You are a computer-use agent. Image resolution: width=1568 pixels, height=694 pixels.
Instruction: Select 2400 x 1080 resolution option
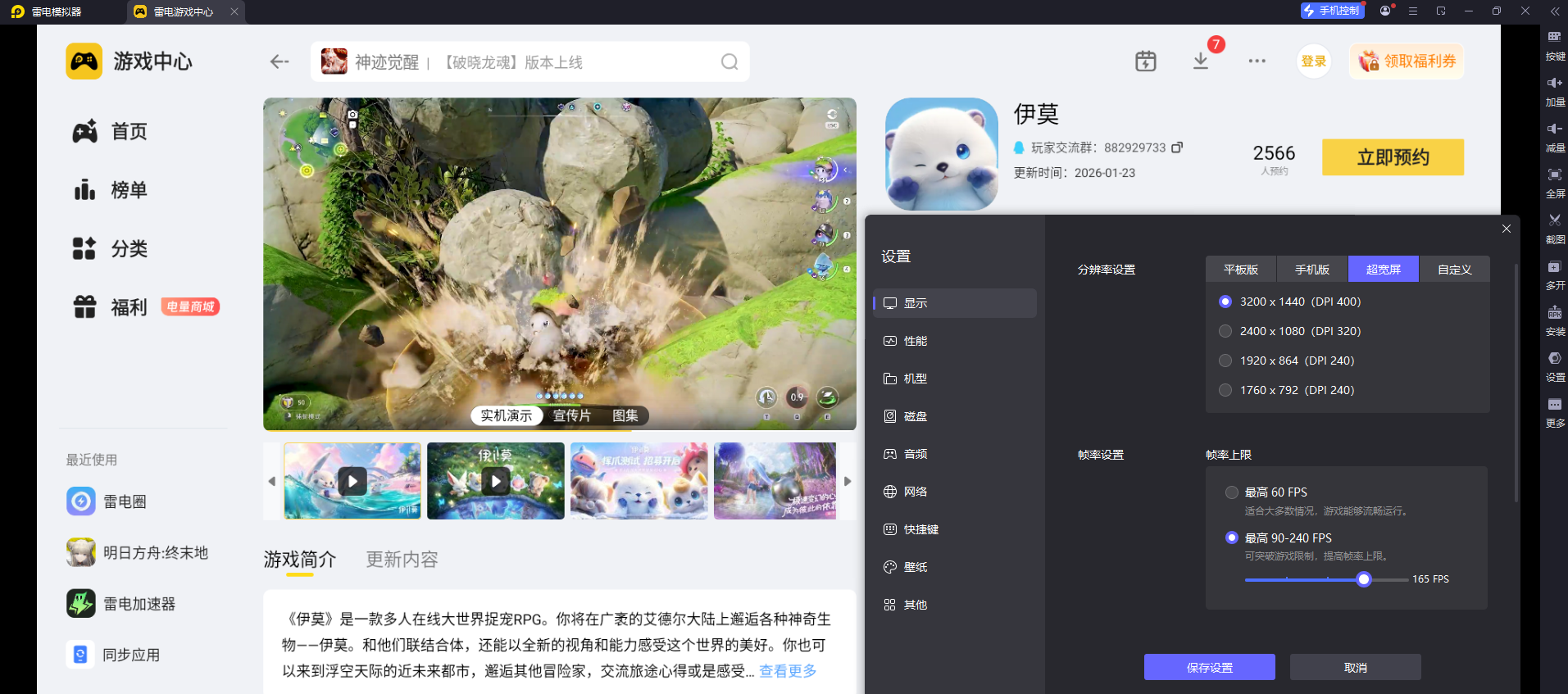point(1225,331)
